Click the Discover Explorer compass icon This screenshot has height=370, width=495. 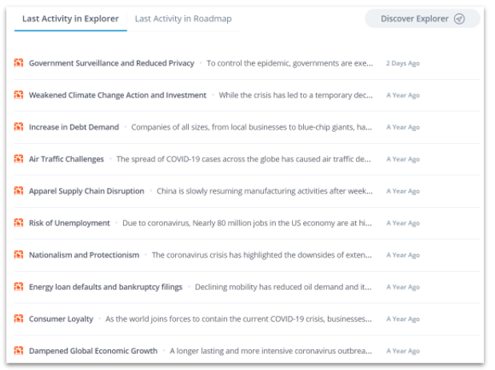click(459, 19)
